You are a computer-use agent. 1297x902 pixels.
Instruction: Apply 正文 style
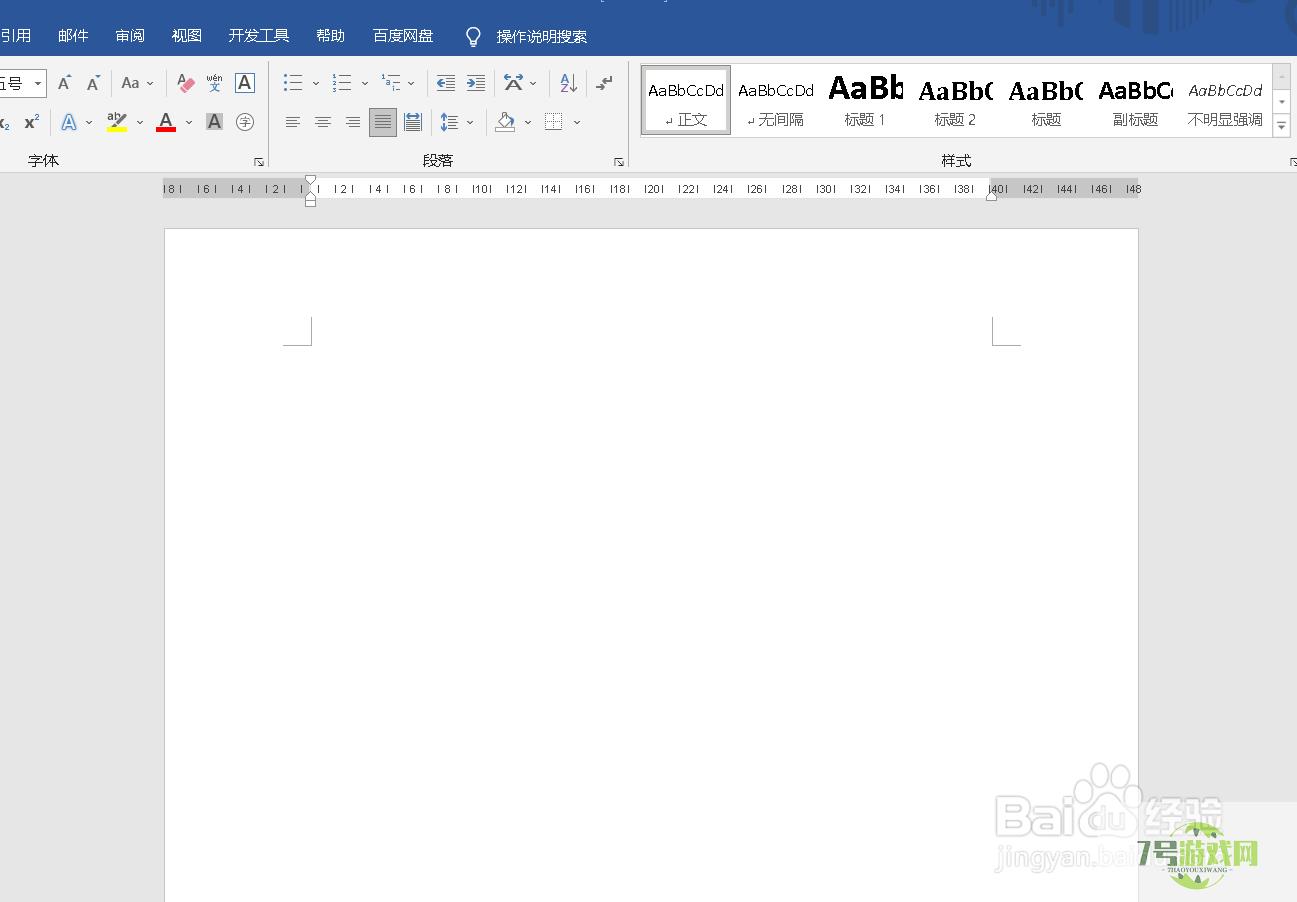click(686, 100)
